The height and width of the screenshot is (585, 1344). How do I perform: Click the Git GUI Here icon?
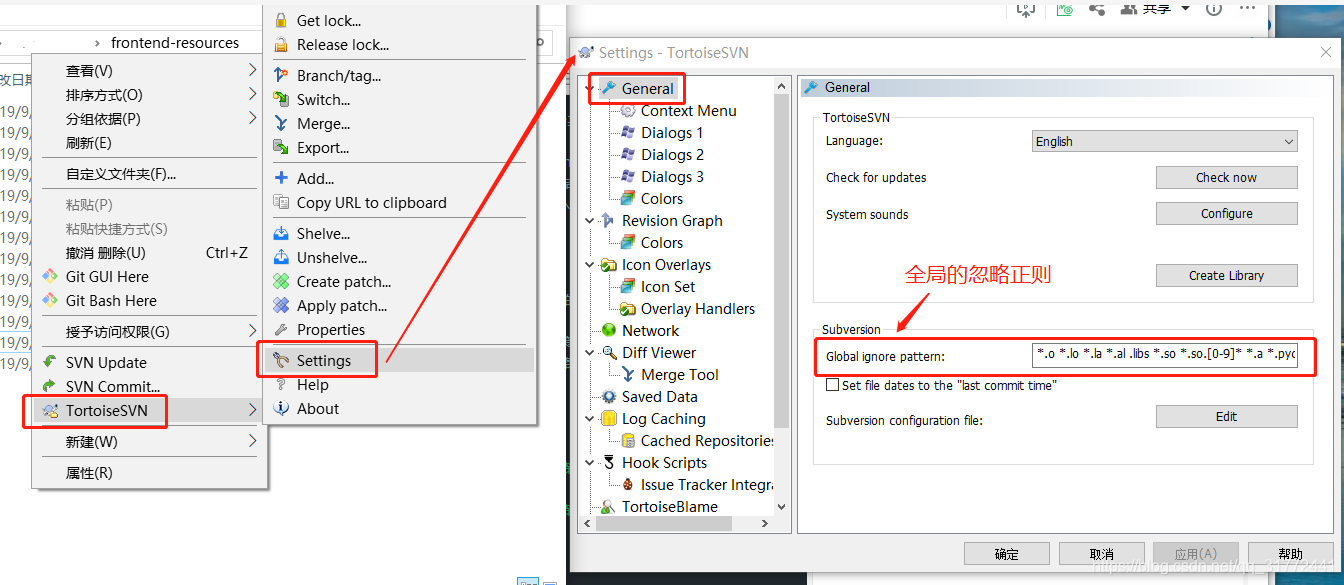pyautogui.click(x=50, y=277)
